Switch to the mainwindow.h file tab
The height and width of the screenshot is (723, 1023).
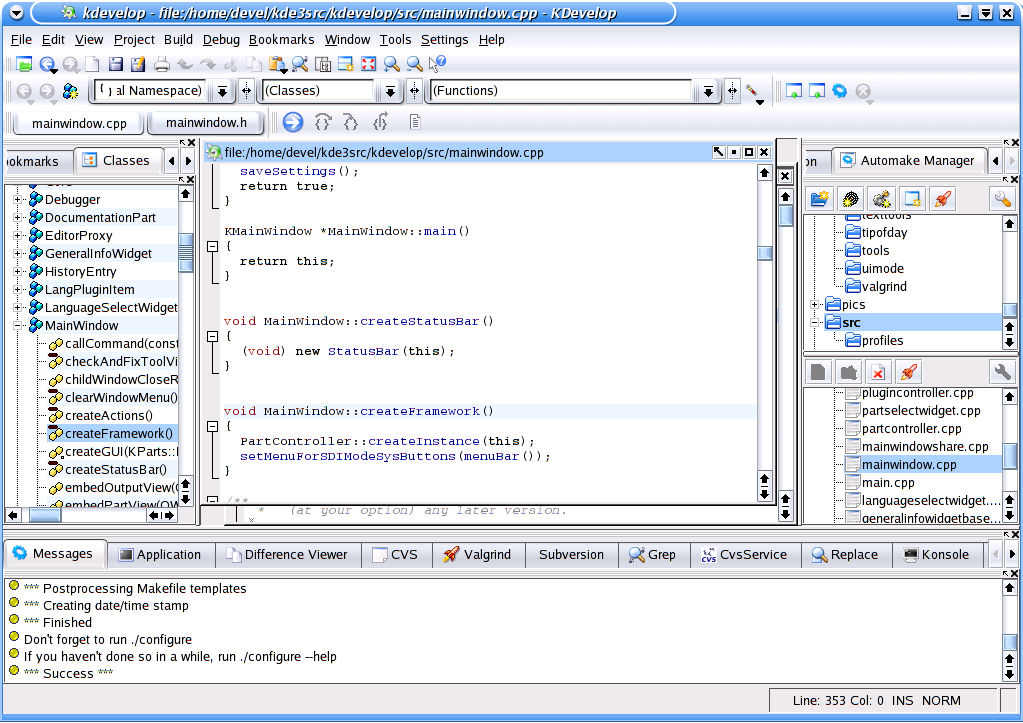tap(206, 123)
